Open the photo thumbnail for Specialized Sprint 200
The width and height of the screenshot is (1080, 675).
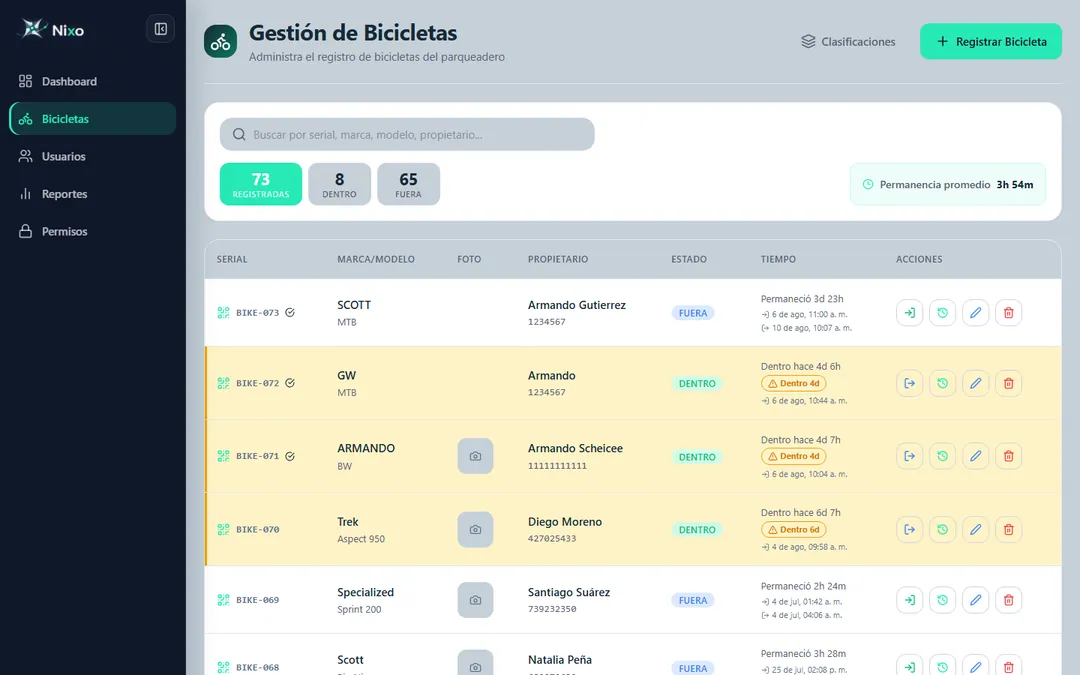click(x=475, y=600)
